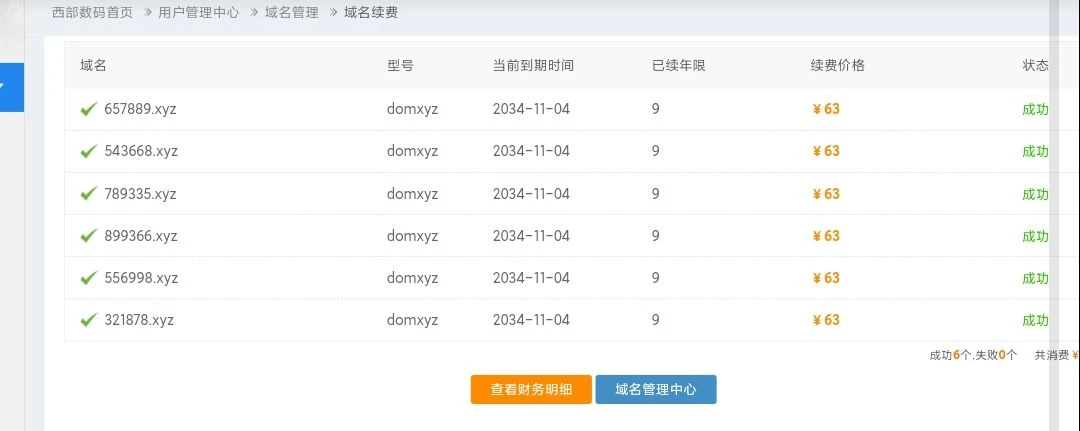Click the 域名 column header
This screenshot has height=431, width=1080.
tap(93, 66)
